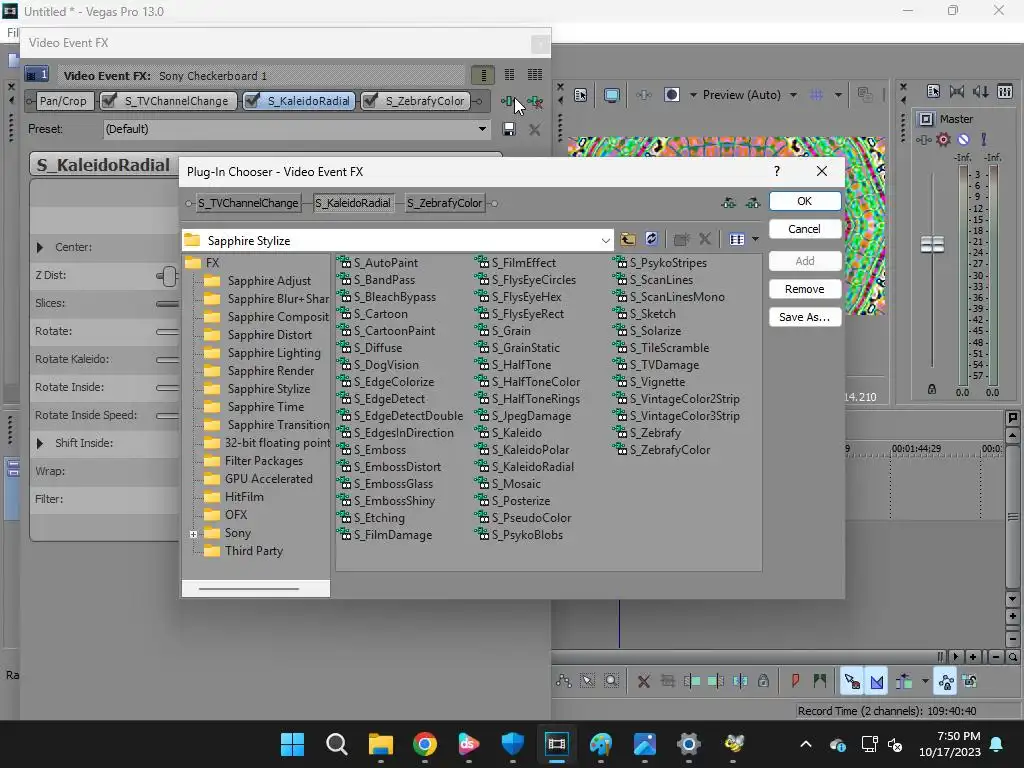
Task: Click the Dim Output speaker icon
Action: click(980, 92)
